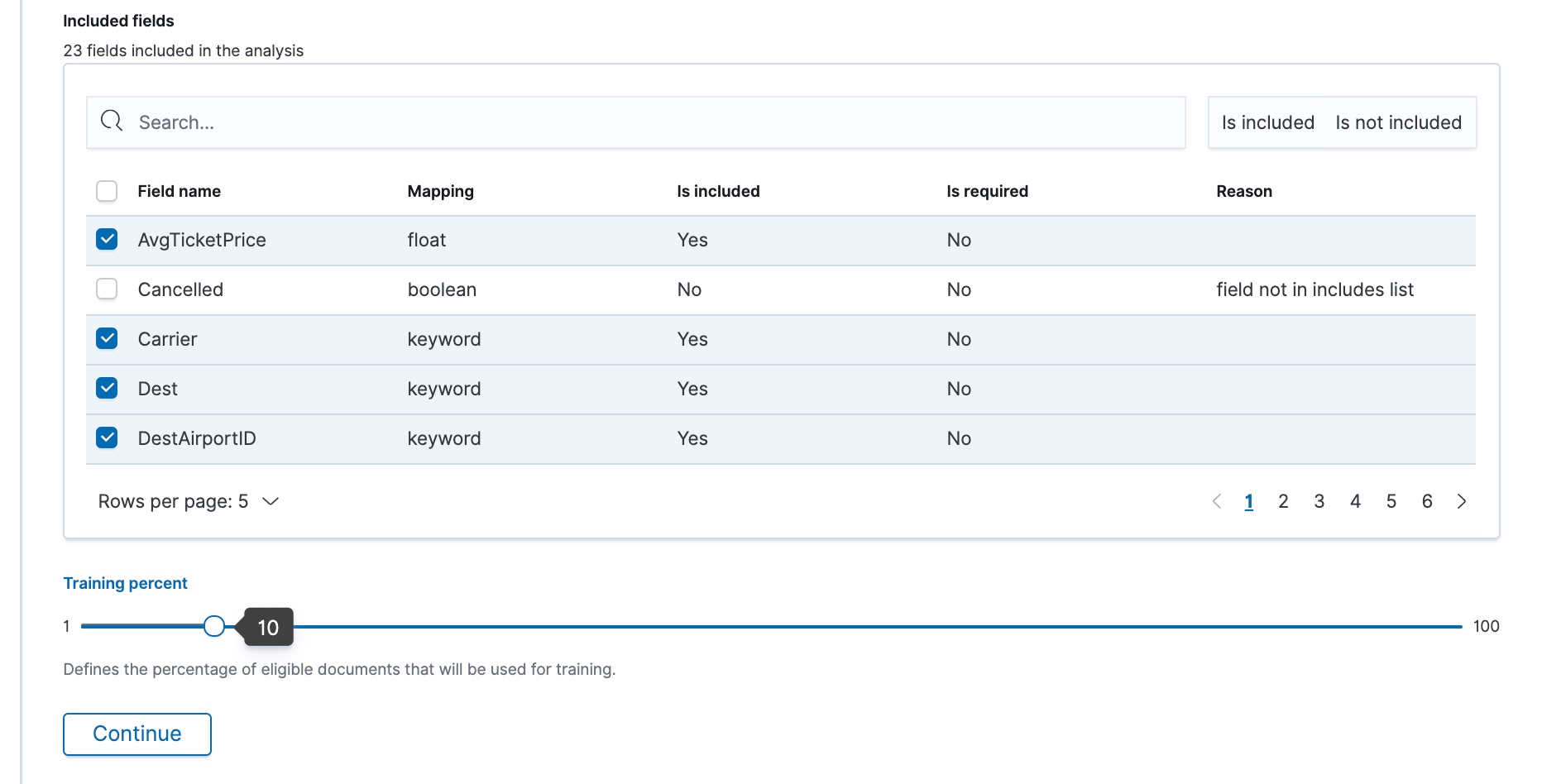Sort by the Field name column header
Screen dimensions: 1542x784
(179, 190)
